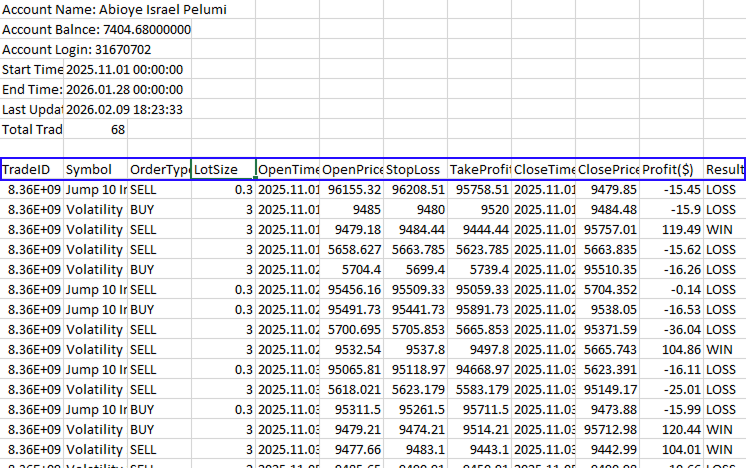Click the OpenPrice cell 5704.4
The width and height of the screenshot is (746, 468).
[351, 269]
